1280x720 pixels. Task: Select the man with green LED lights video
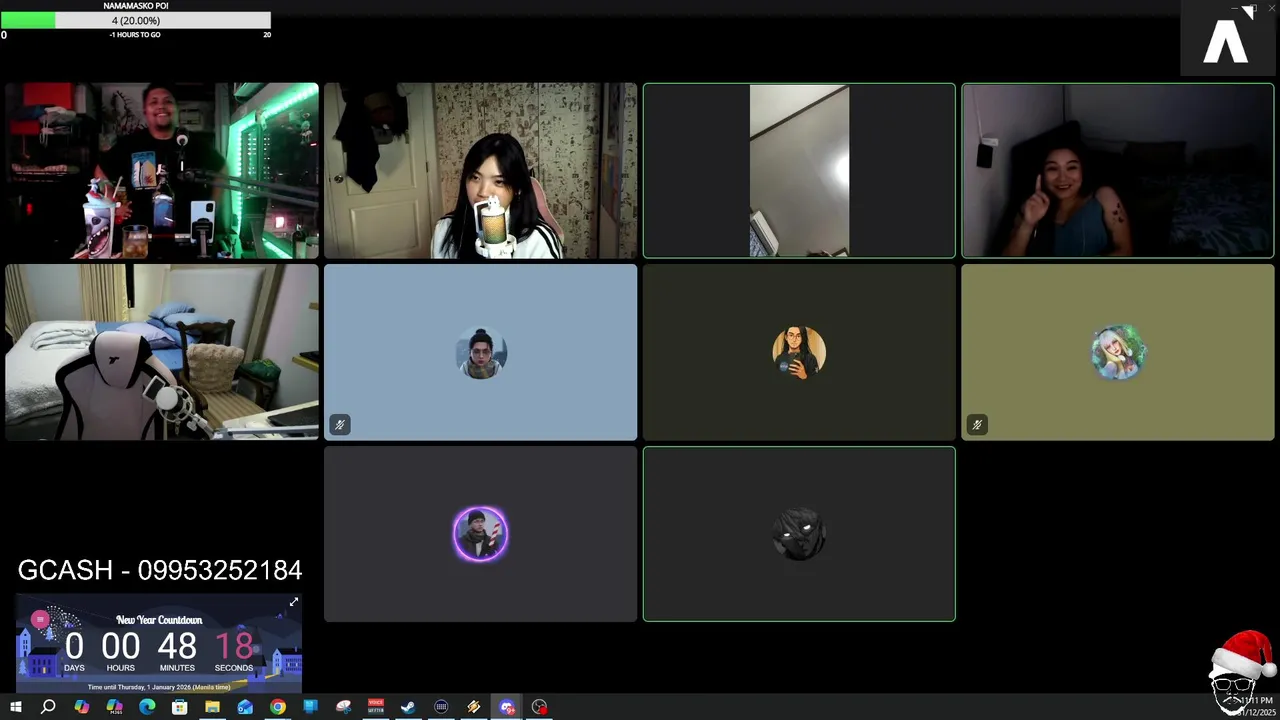[x=162, y=171]
